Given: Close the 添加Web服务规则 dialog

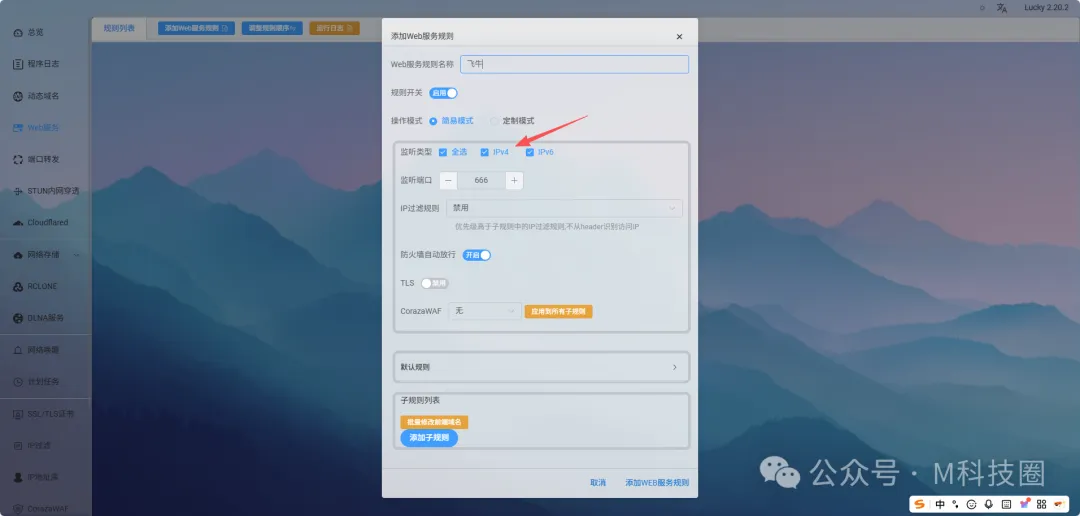Looking at the screenshot, I should pos(679,37).
